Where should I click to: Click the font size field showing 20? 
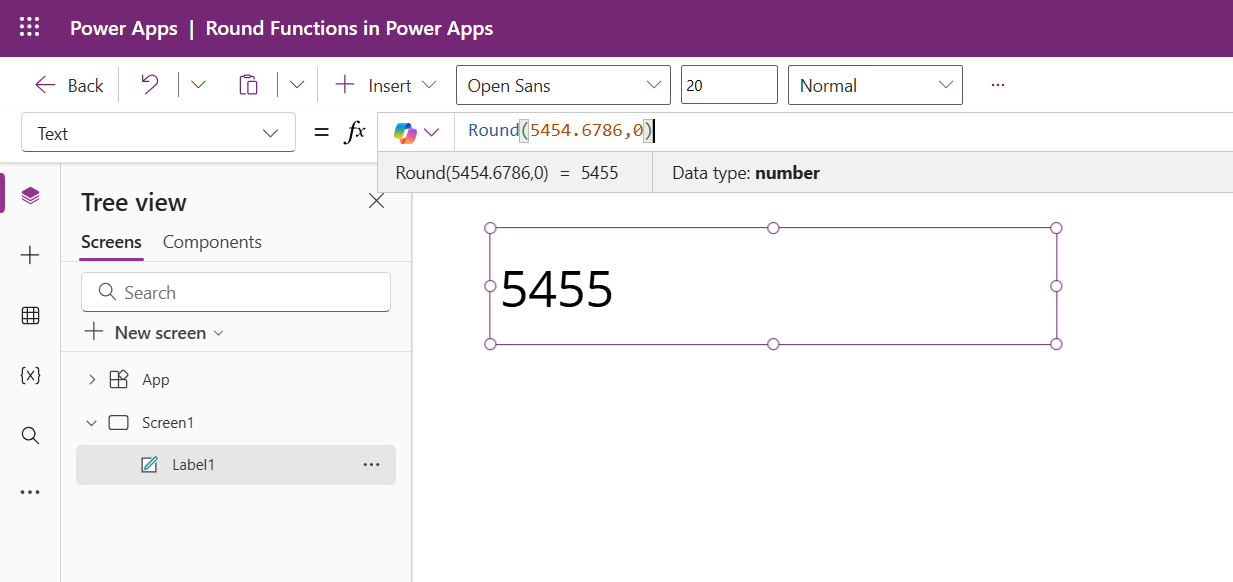[x=728, y=85]
